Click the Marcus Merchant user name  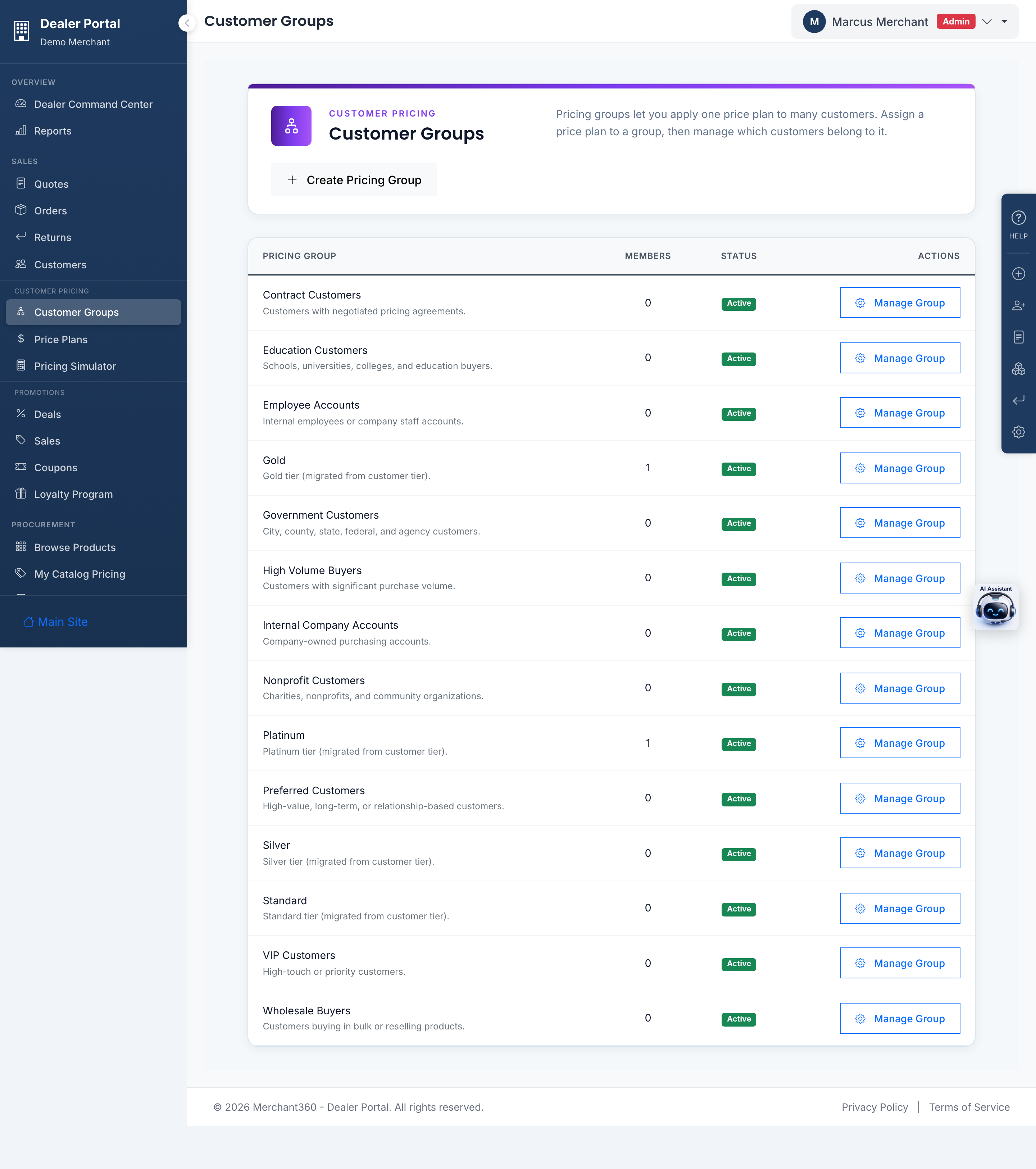(880, 22)
